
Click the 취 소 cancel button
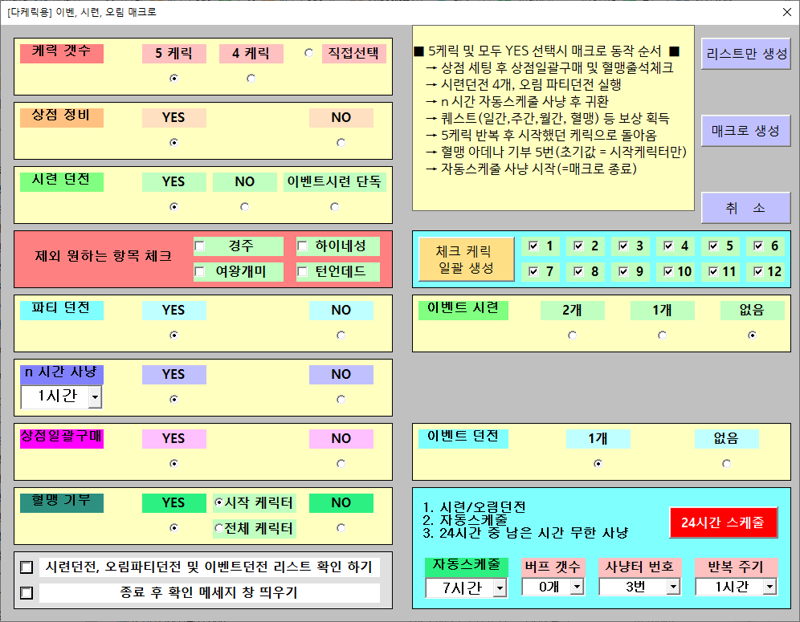pyautogui.click(x=745, y=208)
